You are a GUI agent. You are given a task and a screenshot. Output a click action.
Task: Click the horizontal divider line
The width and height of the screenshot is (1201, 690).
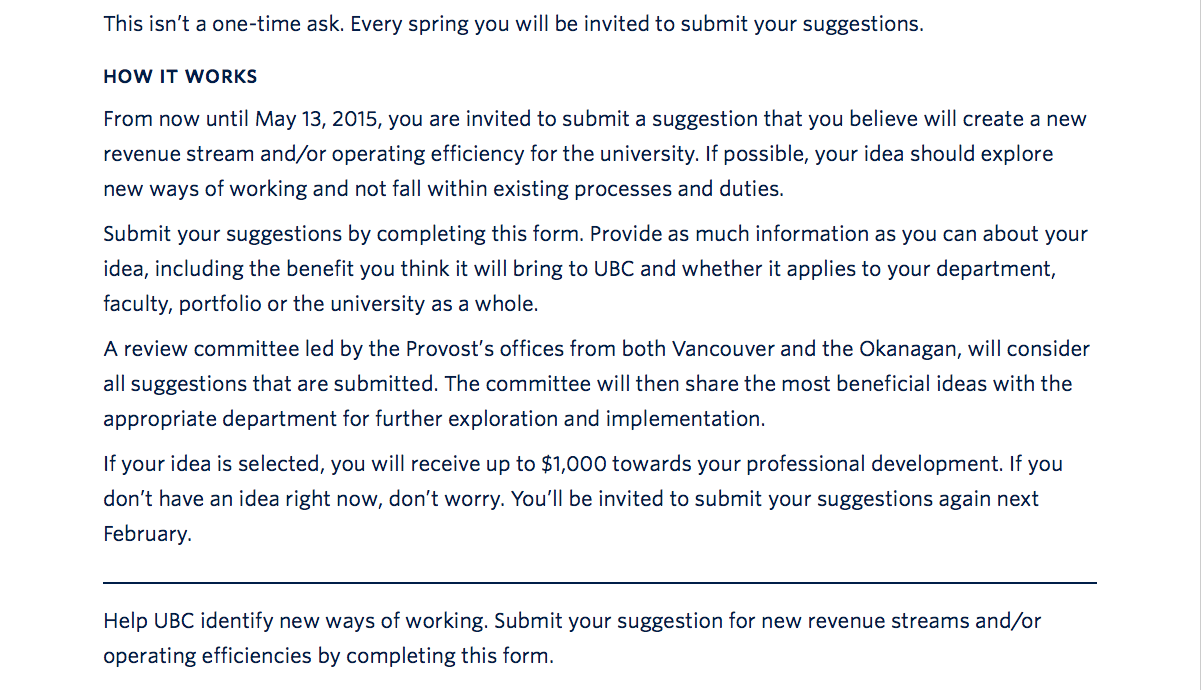coord(600,582)
